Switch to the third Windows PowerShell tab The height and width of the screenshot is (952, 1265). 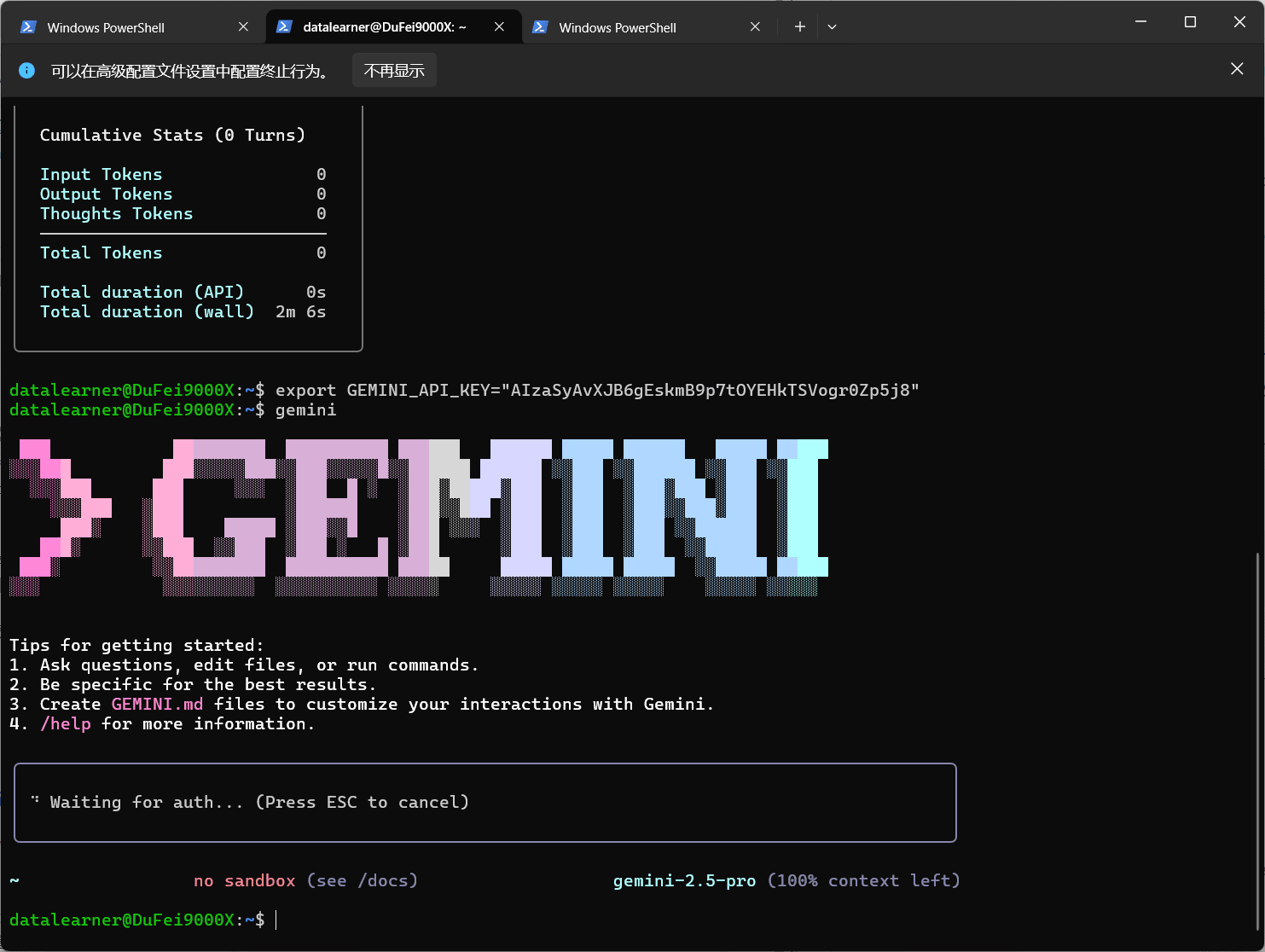pyautogui.click(x=647, y=27)
